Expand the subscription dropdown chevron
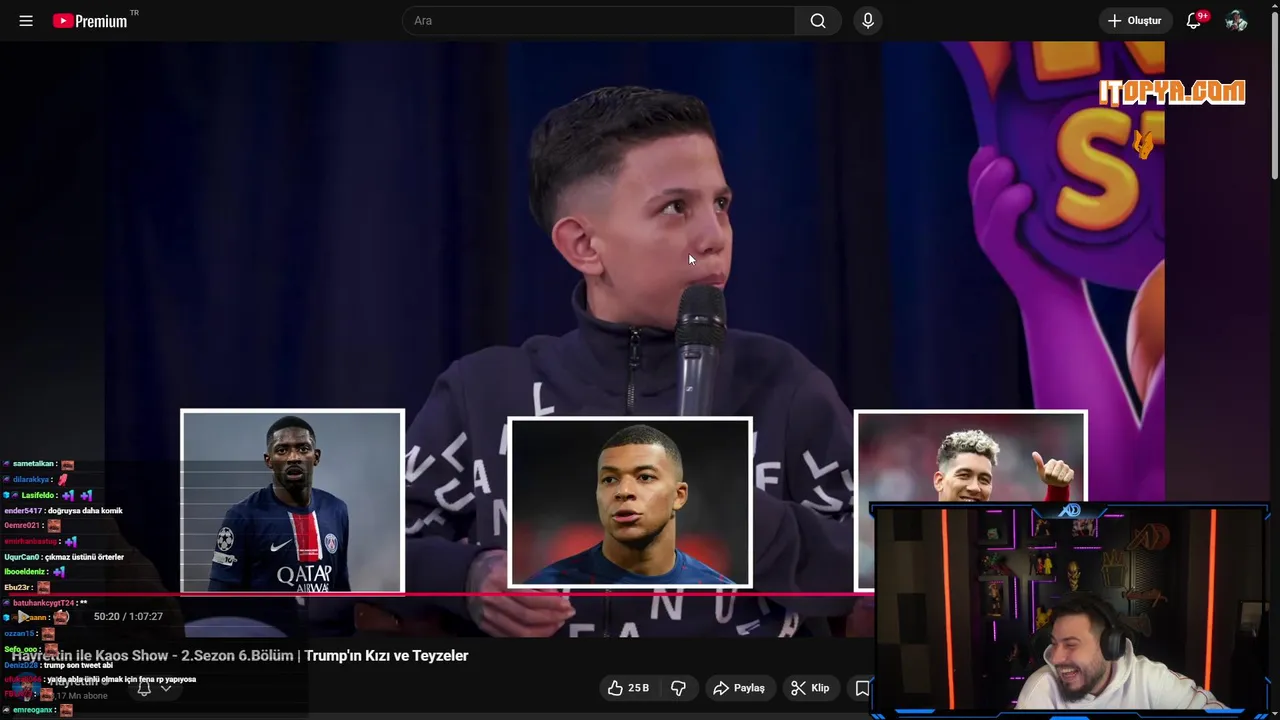 [x=166, y=688]
